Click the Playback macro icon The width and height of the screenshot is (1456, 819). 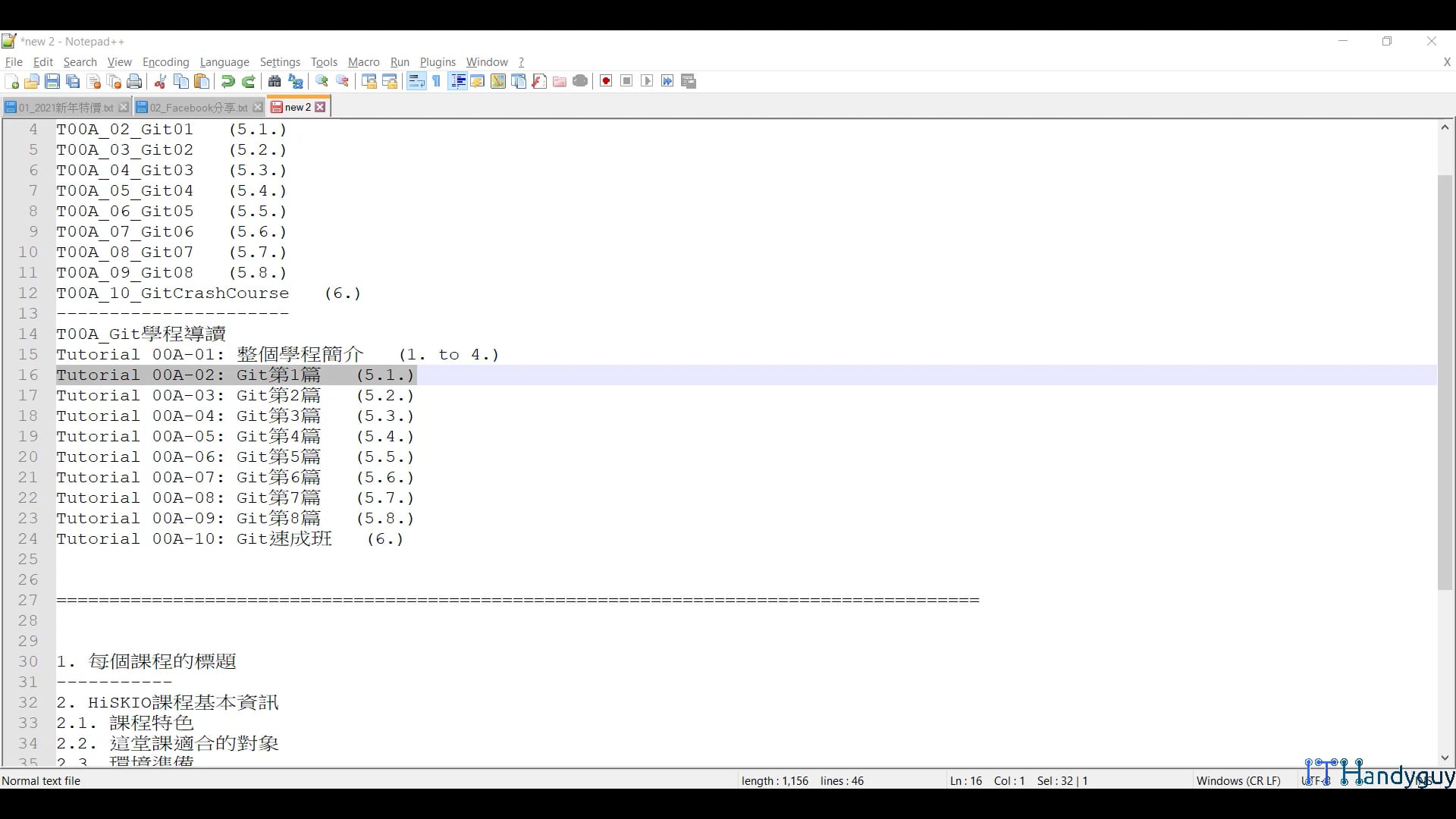(x=647, y=82)
